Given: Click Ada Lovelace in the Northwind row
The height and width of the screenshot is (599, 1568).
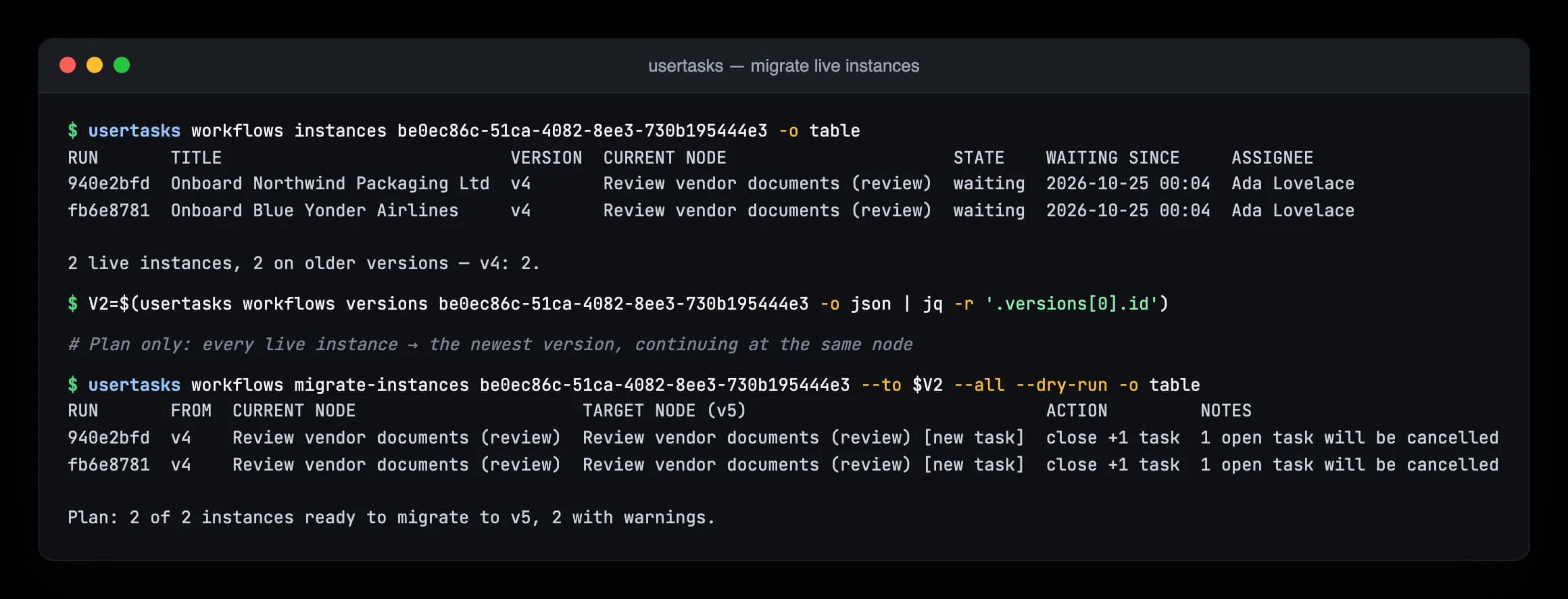Looking at the screenshot, I should (1293, 183).
